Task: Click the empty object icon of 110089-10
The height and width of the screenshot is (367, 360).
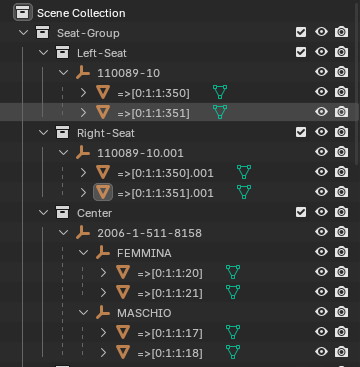Action: point(83,73)
